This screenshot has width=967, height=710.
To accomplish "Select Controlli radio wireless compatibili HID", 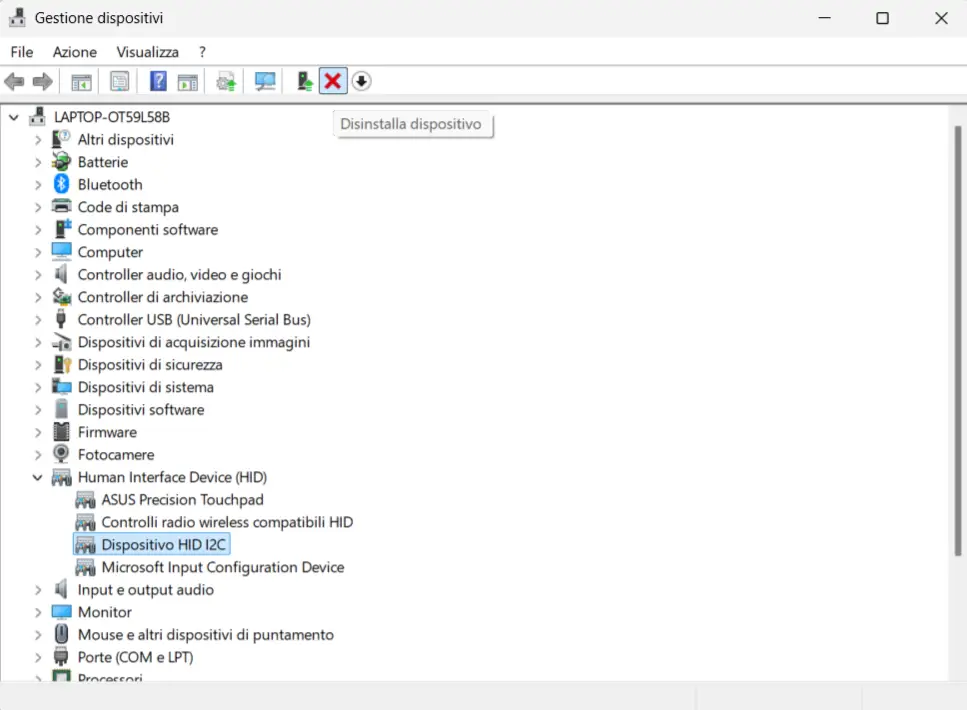I will [x=227, y=522].
